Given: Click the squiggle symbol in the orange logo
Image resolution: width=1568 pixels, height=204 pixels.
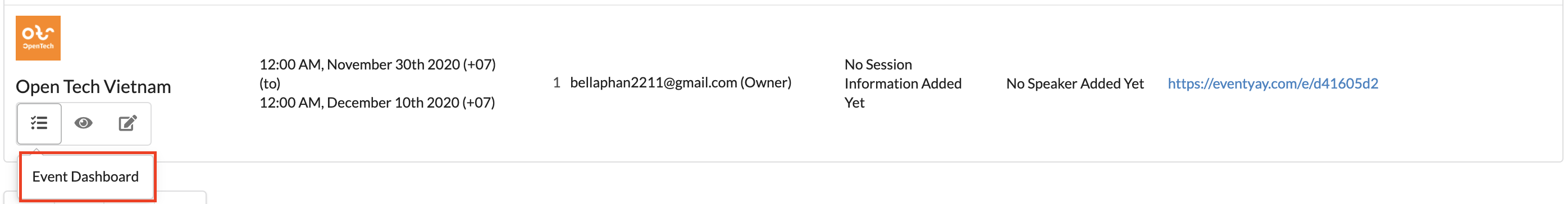Looking at the screenshot, I should (x=38, y=33).
